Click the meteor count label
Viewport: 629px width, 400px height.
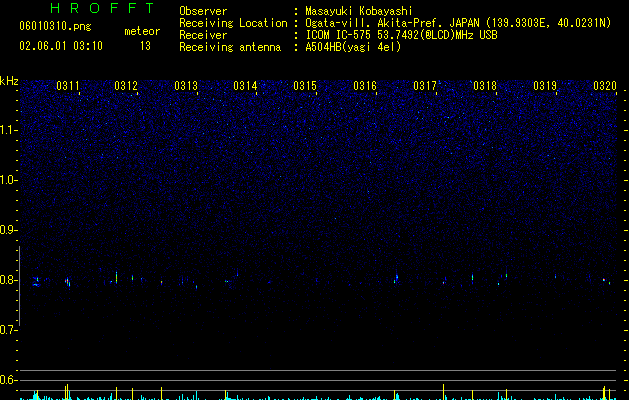tap(142, 31)
